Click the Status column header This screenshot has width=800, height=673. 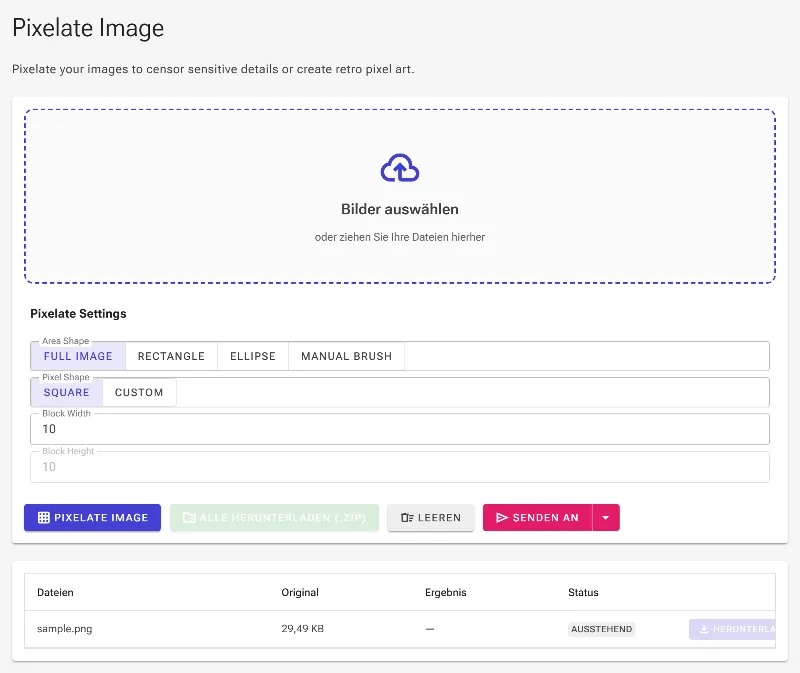(x=583, y=592)
